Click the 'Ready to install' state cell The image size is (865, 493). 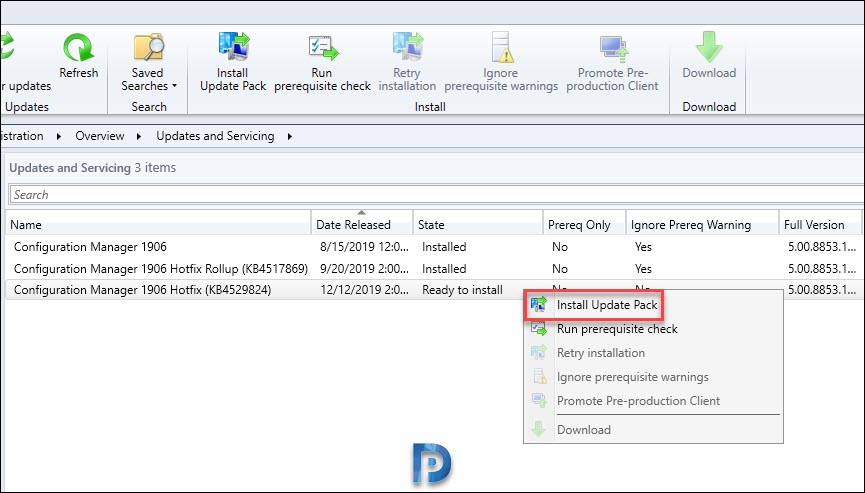(462, 290)
